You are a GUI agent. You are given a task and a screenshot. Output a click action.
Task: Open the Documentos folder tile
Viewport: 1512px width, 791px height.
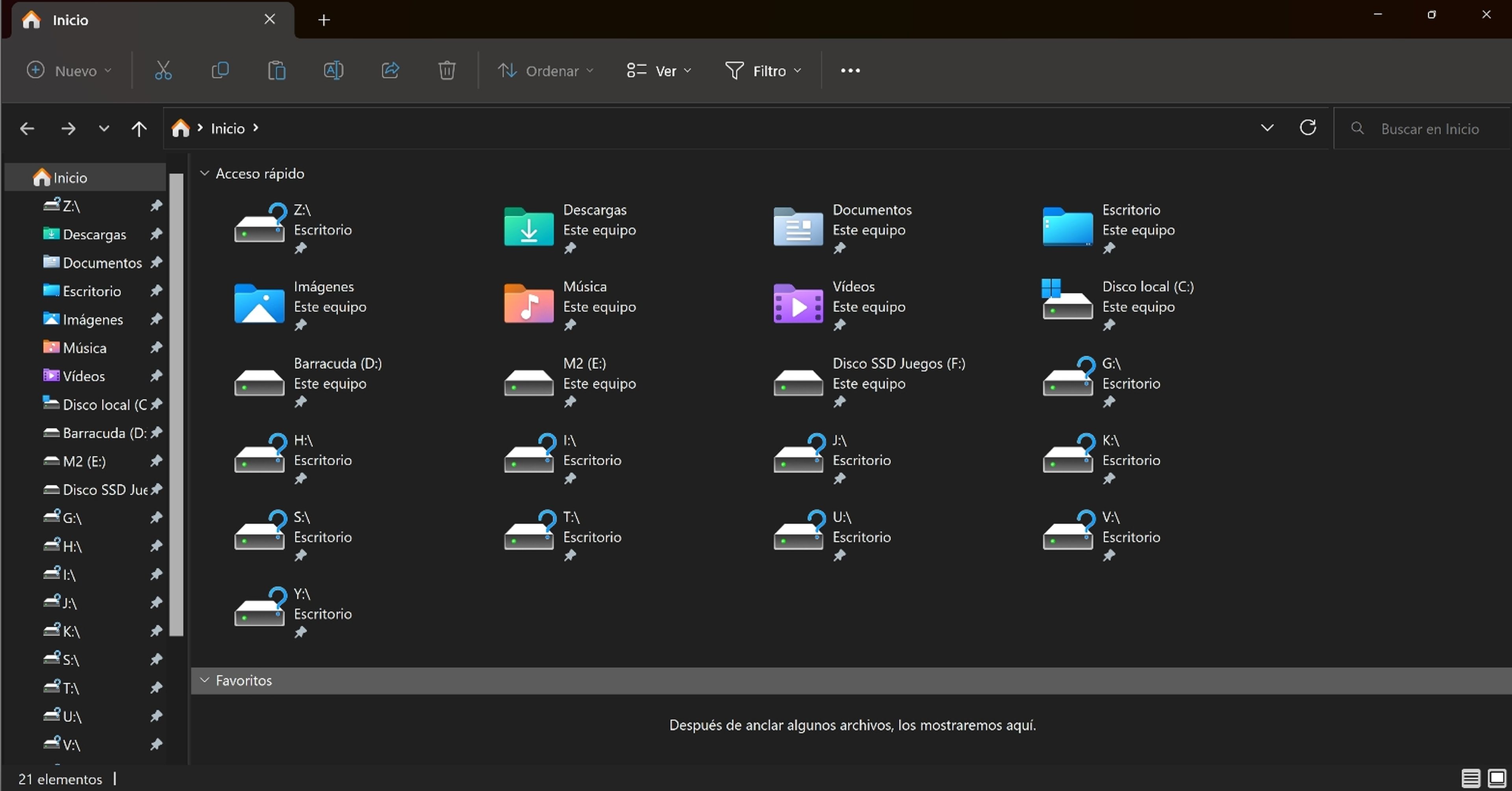pos(843,229)
